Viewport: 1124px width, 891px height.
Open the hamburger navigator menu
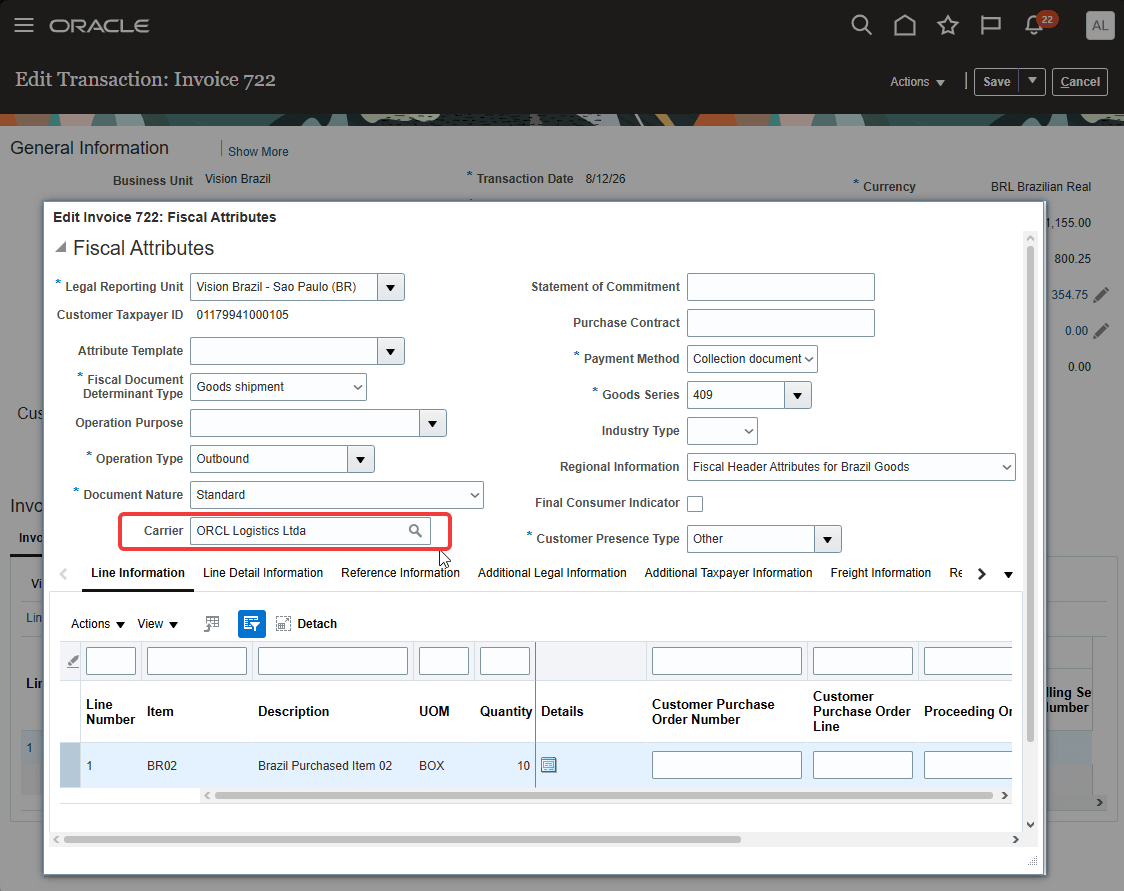coord(24,25)
